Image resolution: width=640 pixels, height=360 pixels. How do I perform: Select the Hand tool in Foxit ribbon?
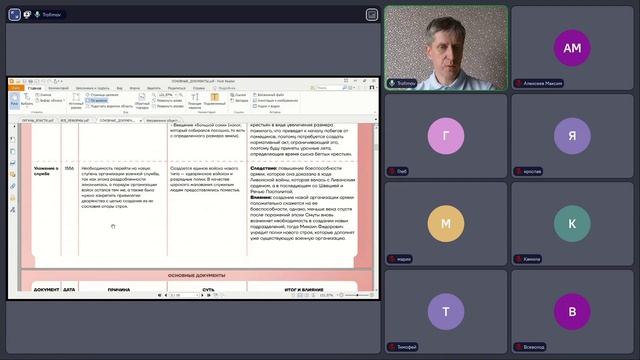click(x=14, y=100)
